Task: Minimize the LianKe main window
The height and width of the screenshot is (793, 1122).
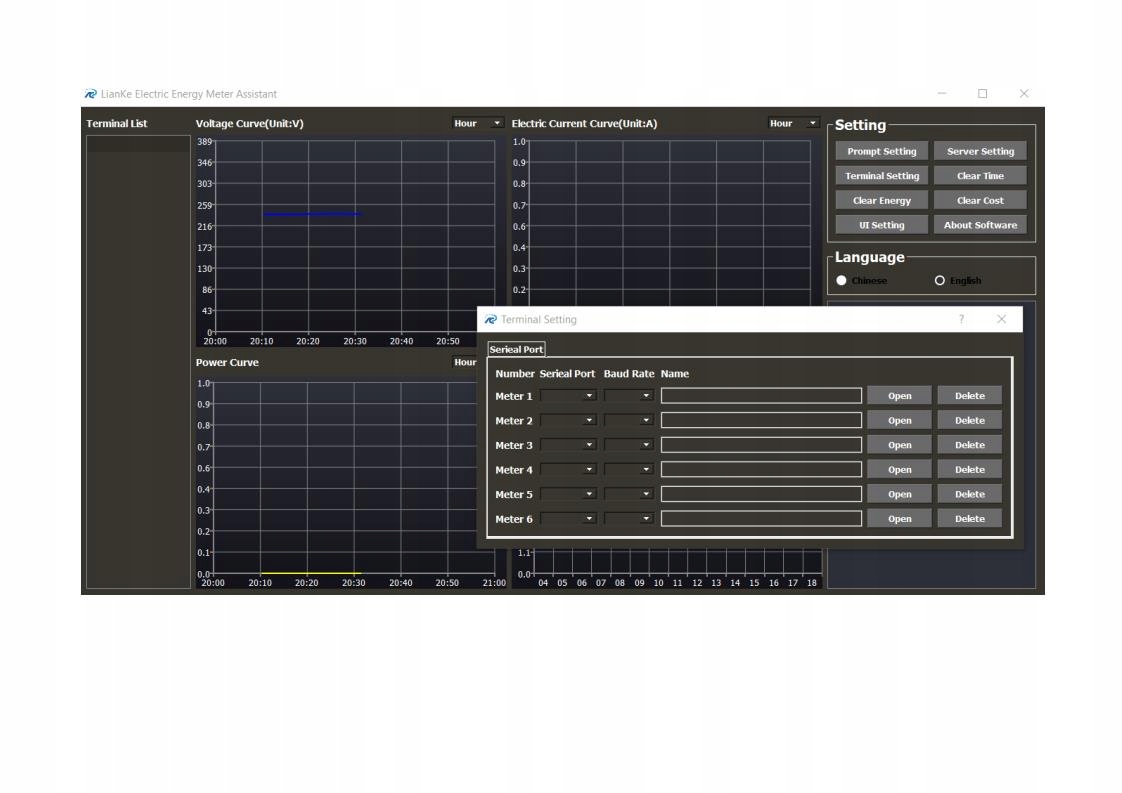Action: click(x=942, y=94)
